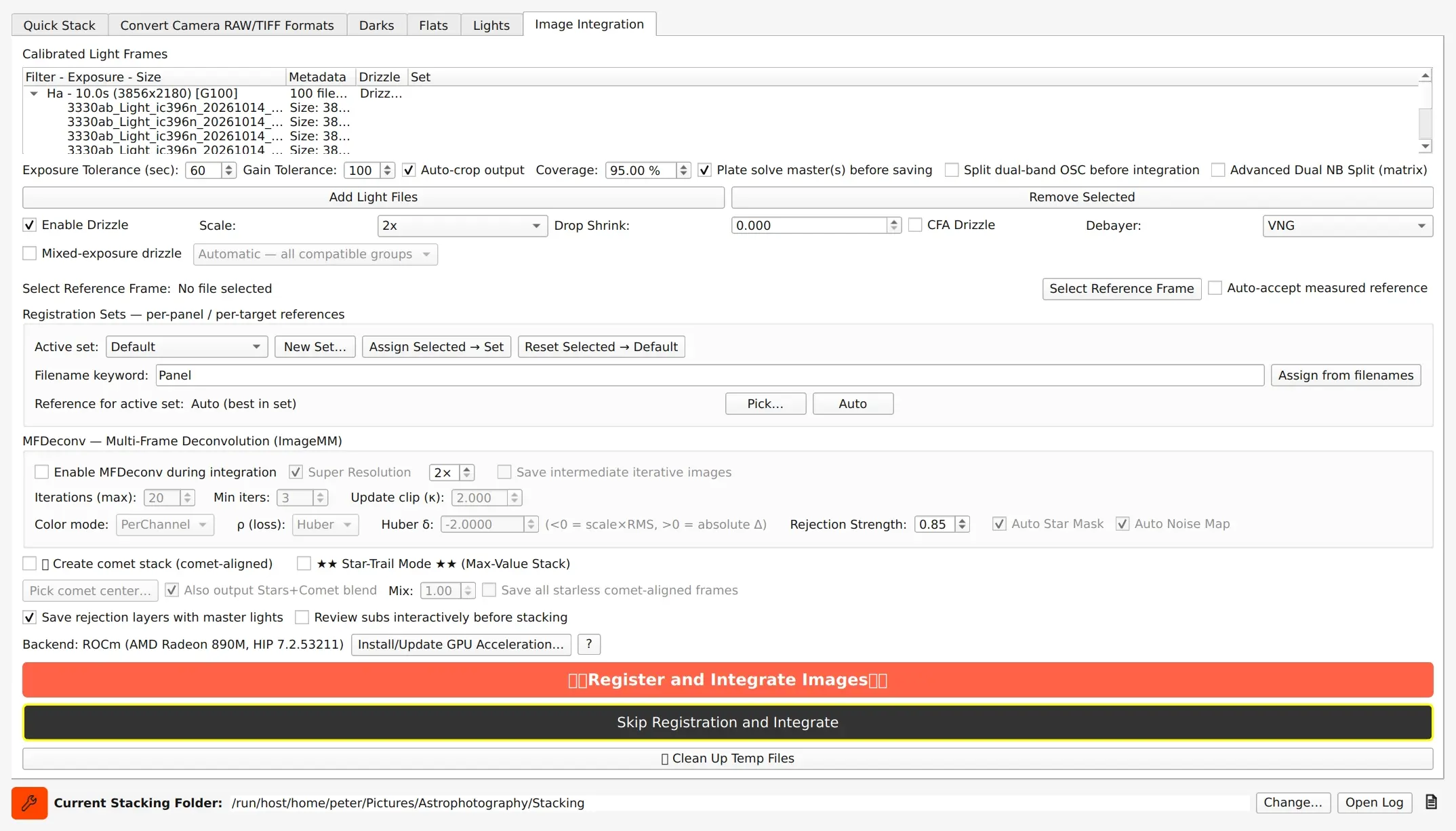Click the Gain Tolerance spinner arrows
The height and width of the screenshot is (831, 1456).
point(388,170)
